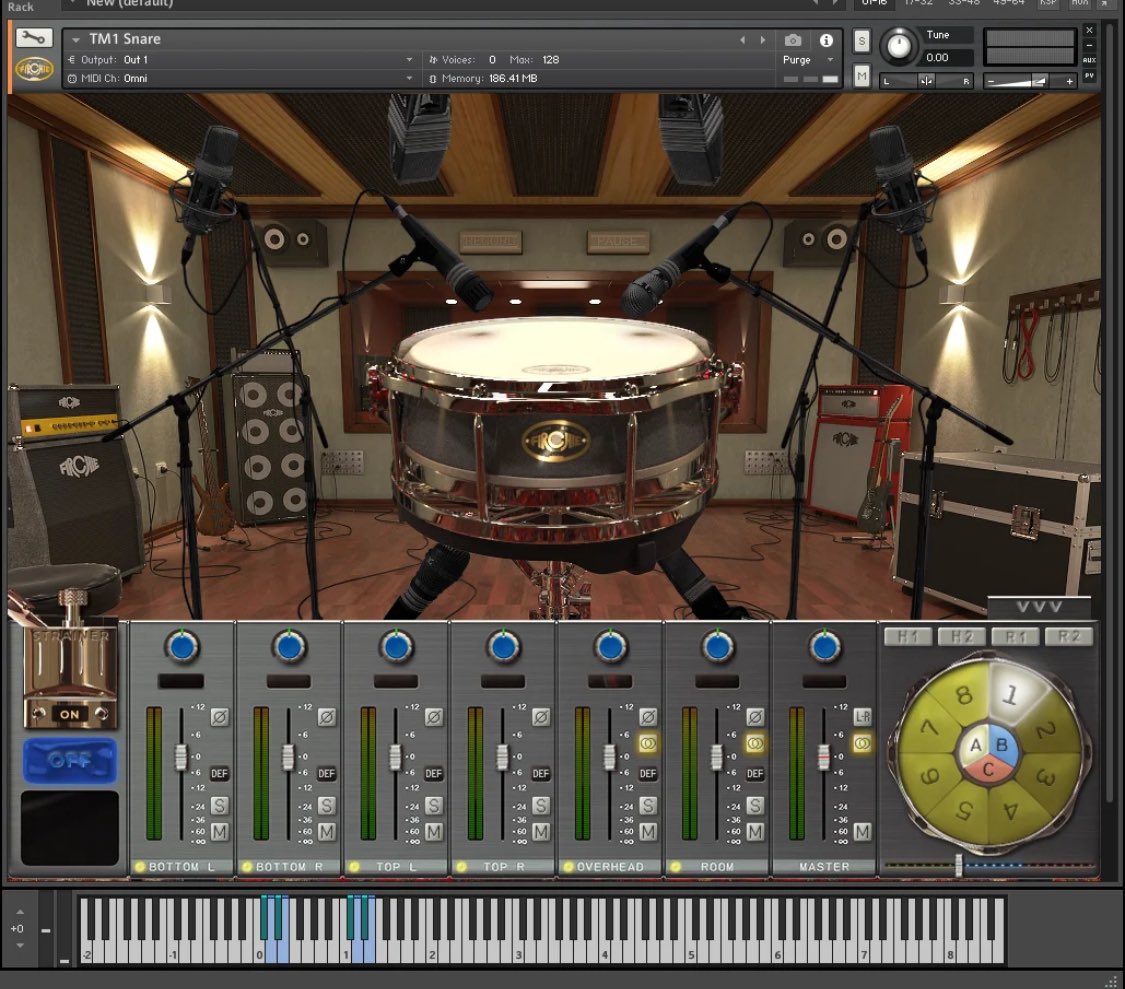Select the R2 tab
This screenshot has height=989, width=1125.
coord(1069,637)
